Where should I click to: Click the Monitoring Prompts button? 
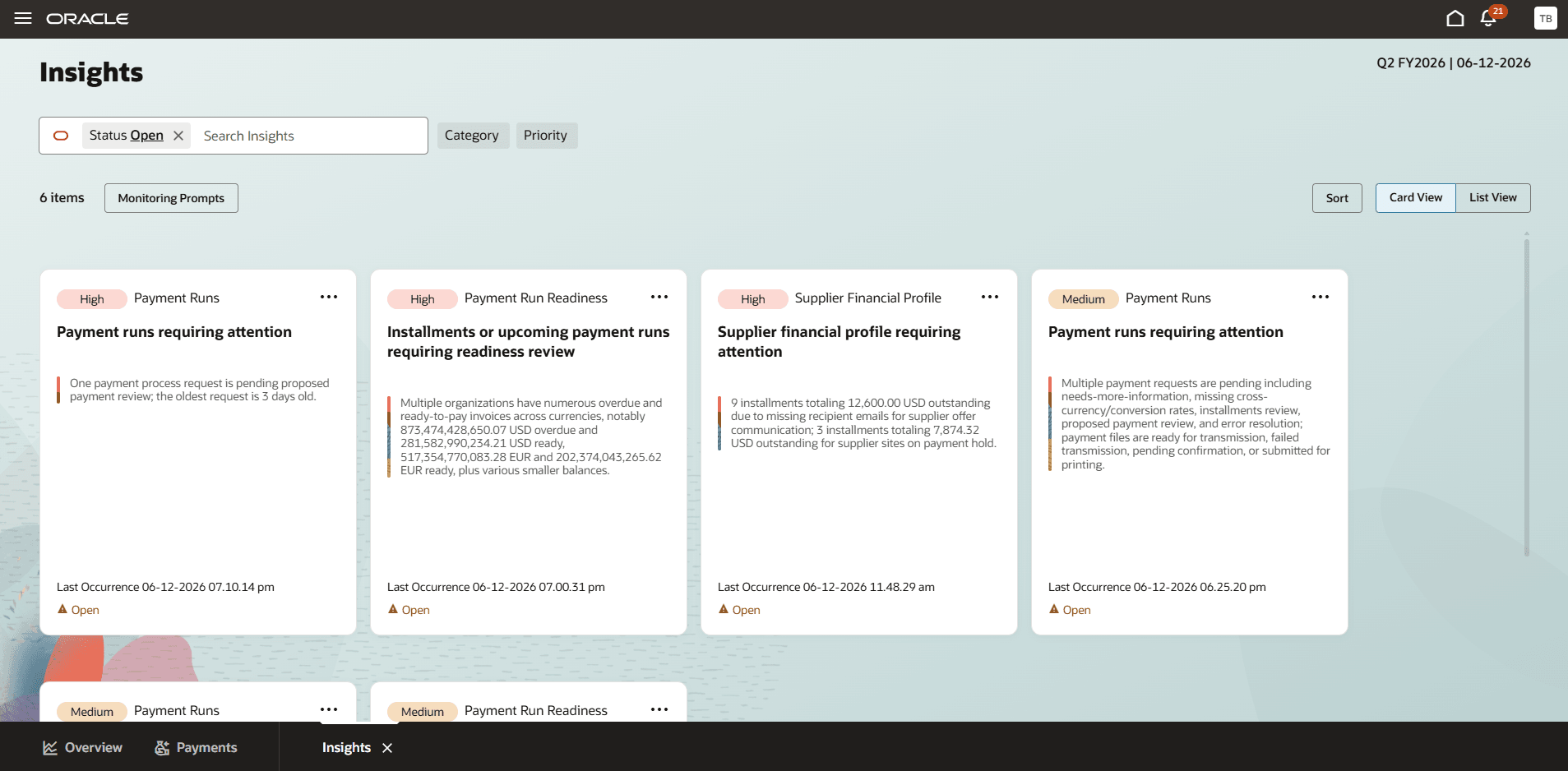tap(171, 198)
